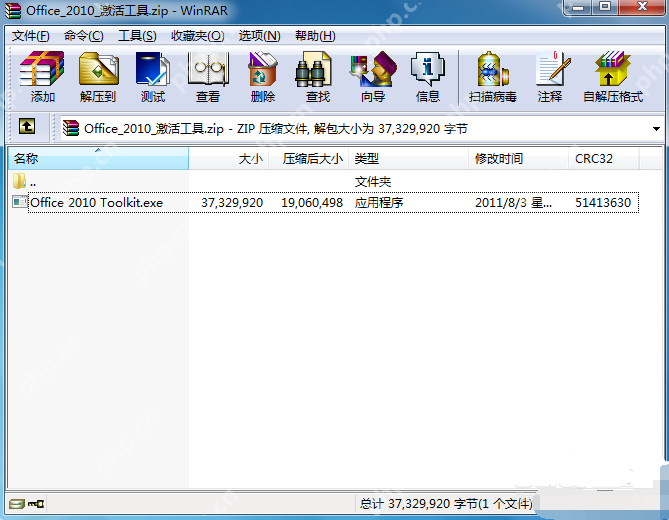Launch the 向导 (Wizard) toolbar icon

(373, 78)
